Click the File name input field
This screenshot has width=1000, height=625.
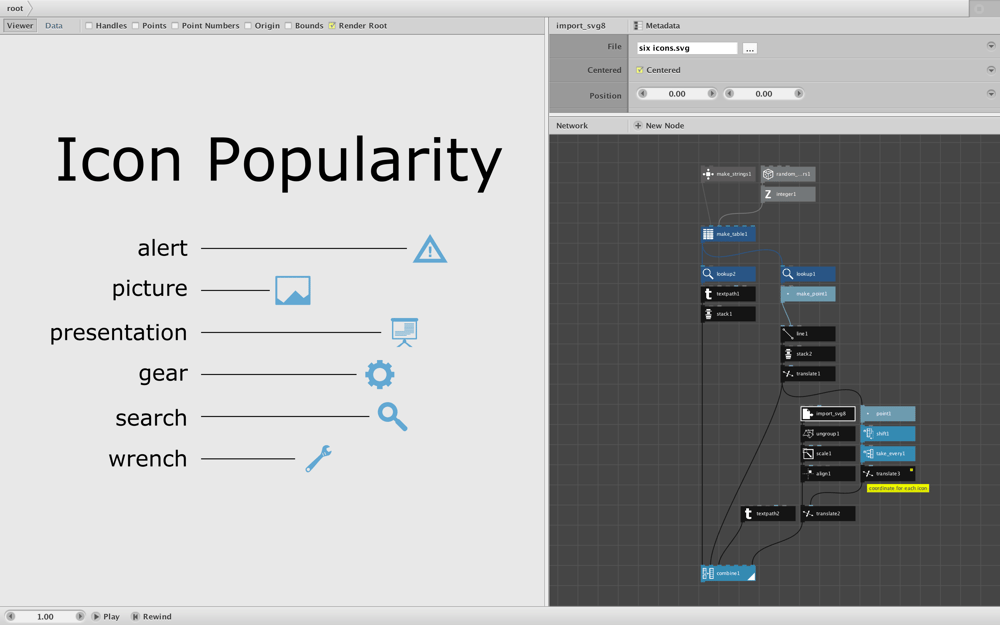tap(687, 48)
